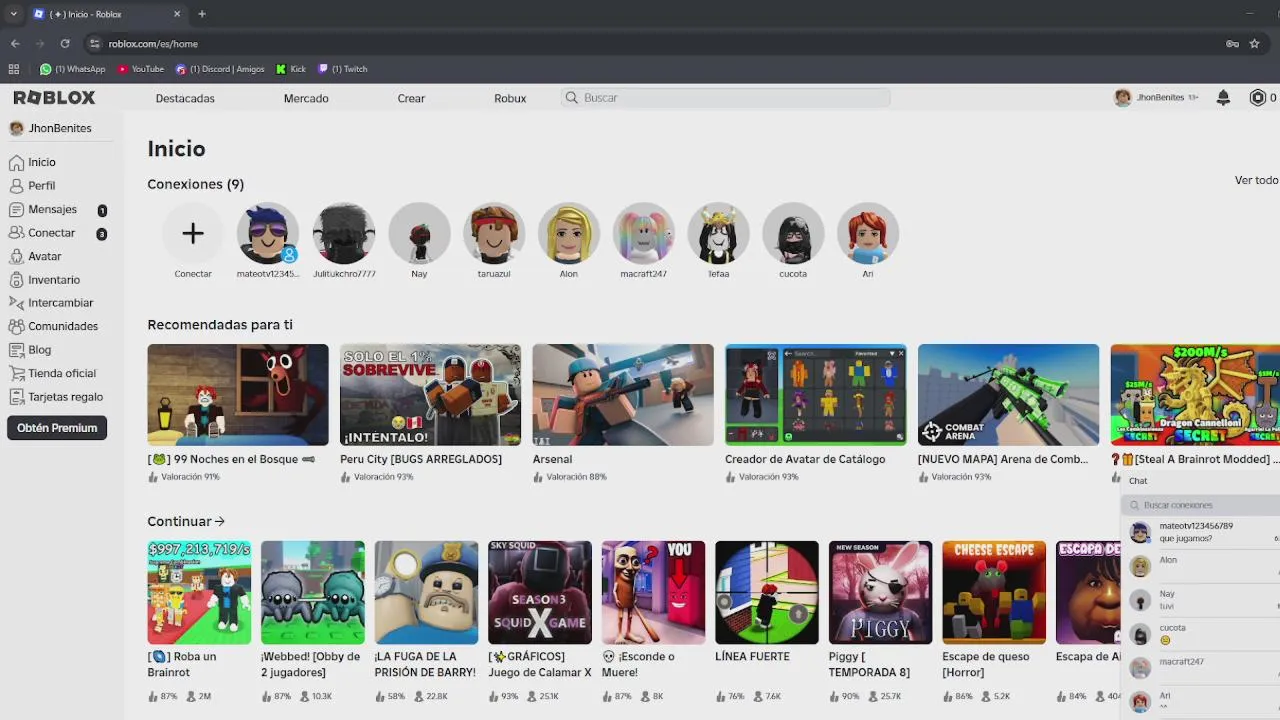Expand Continuar section arrow
This screenshot has width=1280, height=720.
click(x=219, y=521)
